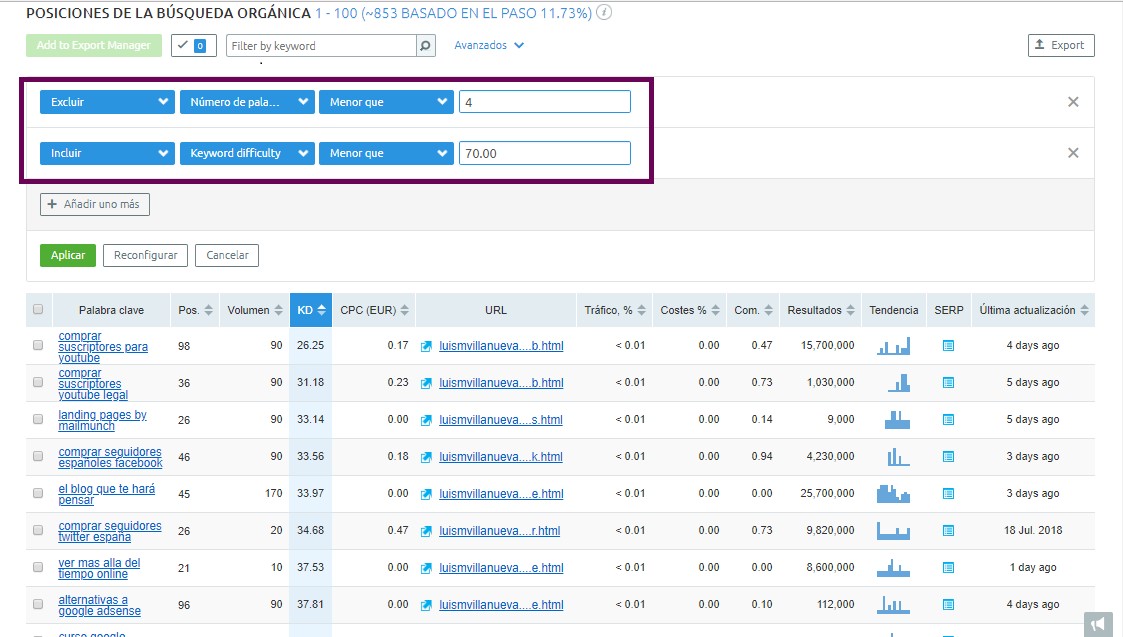
Task: Click the info icon beside the results title
Action: tap(604, 13)
